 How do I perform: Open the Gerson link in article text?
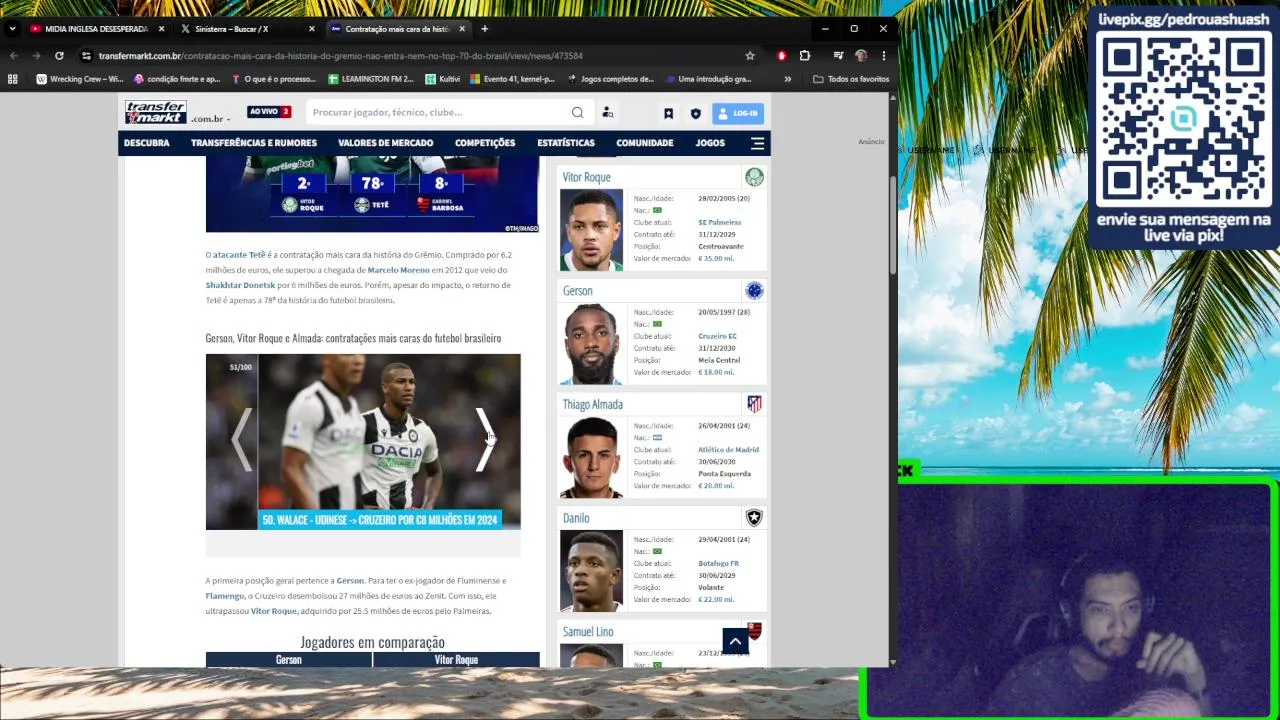pyautogui.click(x=350, y=581)
